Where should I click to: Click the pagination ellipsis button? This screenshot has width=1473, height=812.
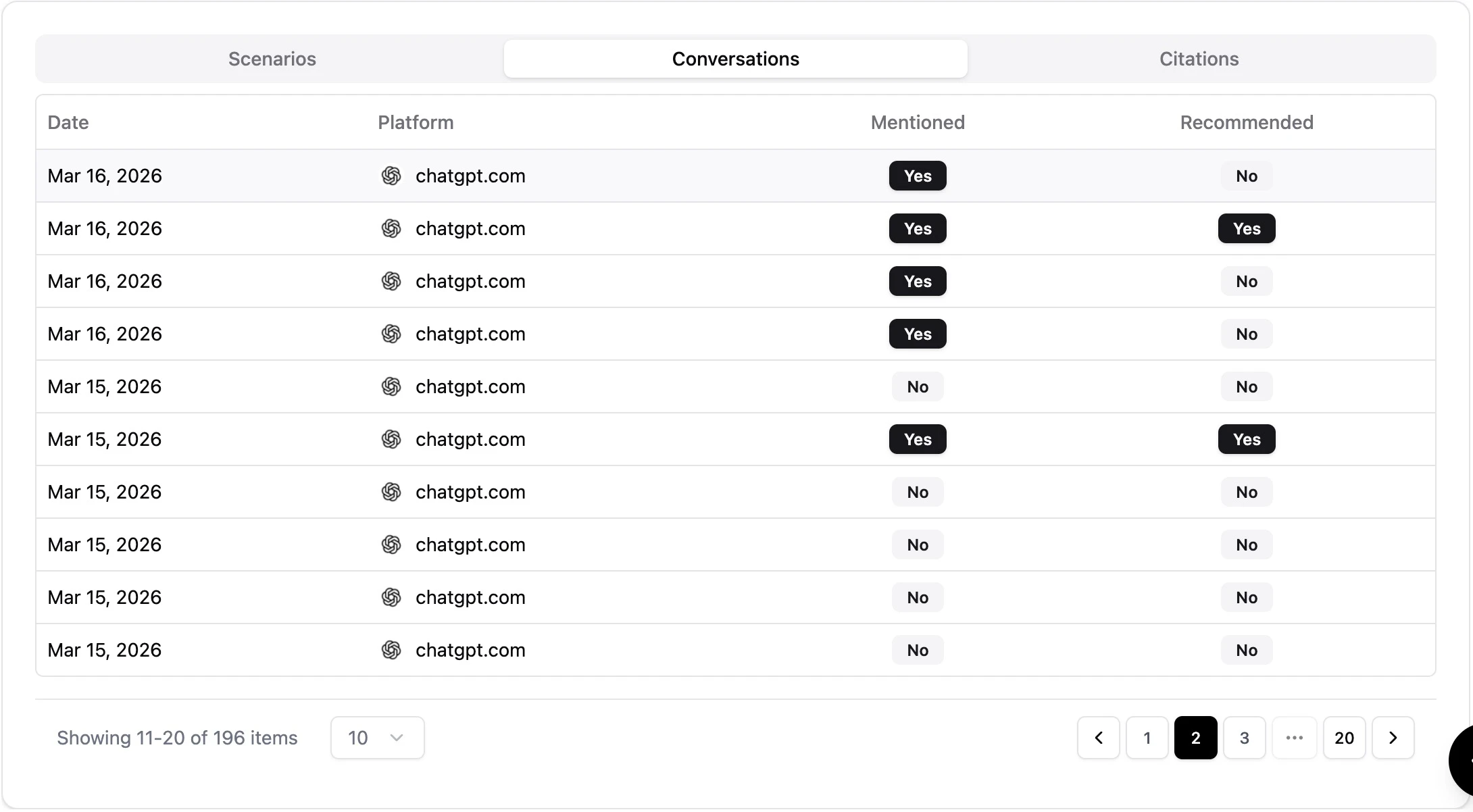click(x=1294, y=738)
